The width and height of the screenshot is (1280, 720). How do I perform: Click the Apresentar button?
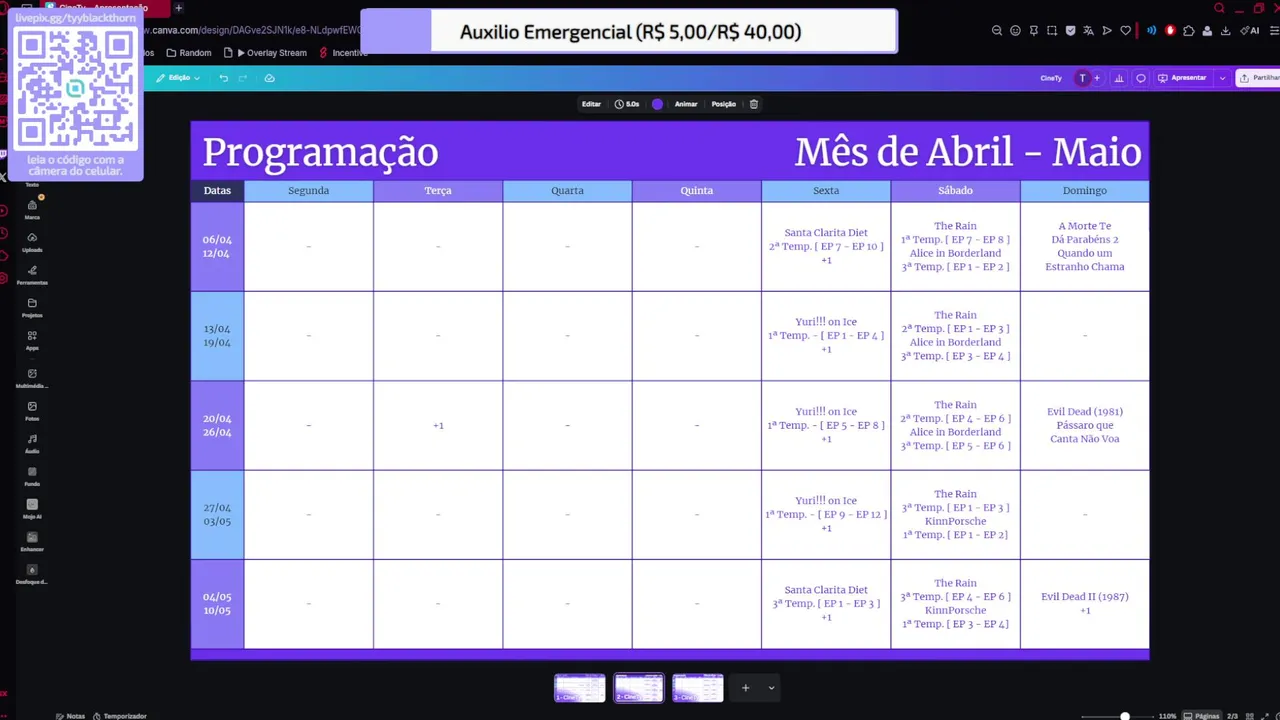[1183, 78]
